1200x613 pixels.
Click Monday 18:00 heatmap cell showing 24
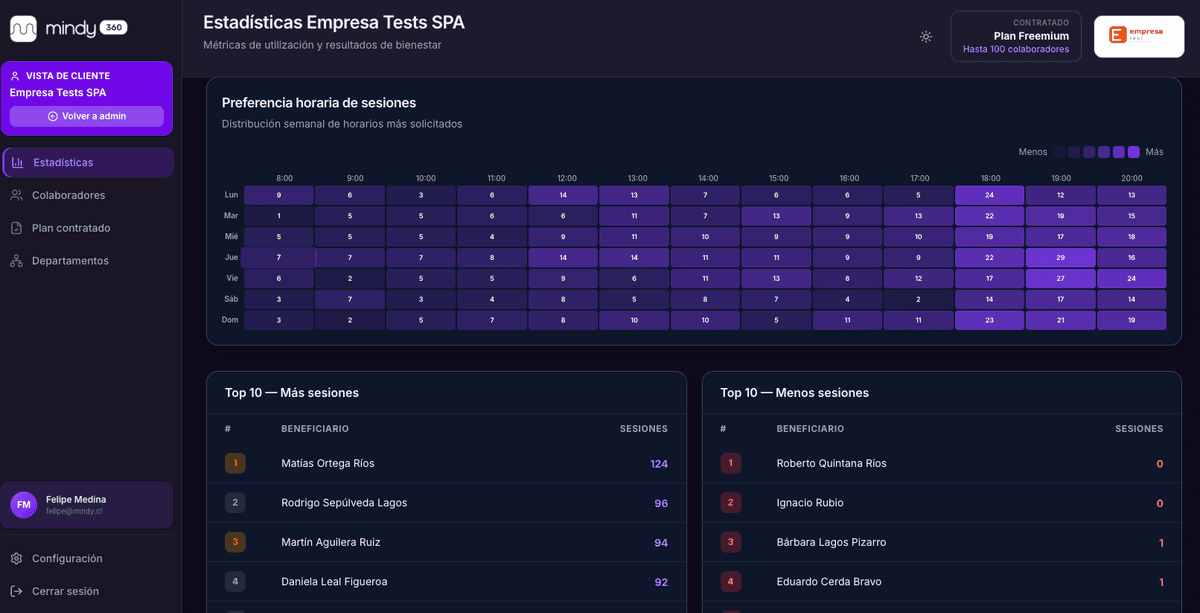coord(989,195)
